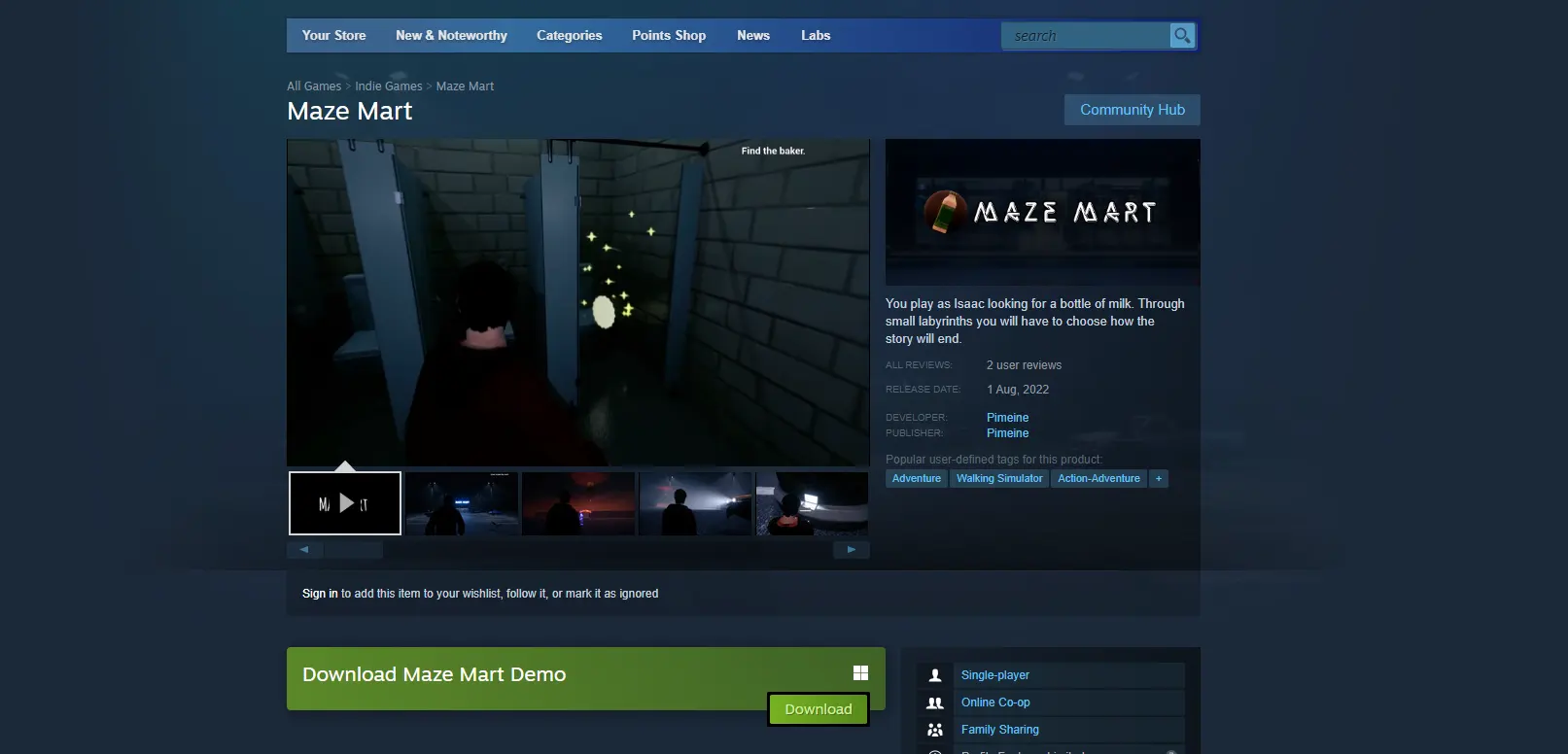
Task: Go to Points Shop tab
Action: pyautogui.click(x=669, y=35)
